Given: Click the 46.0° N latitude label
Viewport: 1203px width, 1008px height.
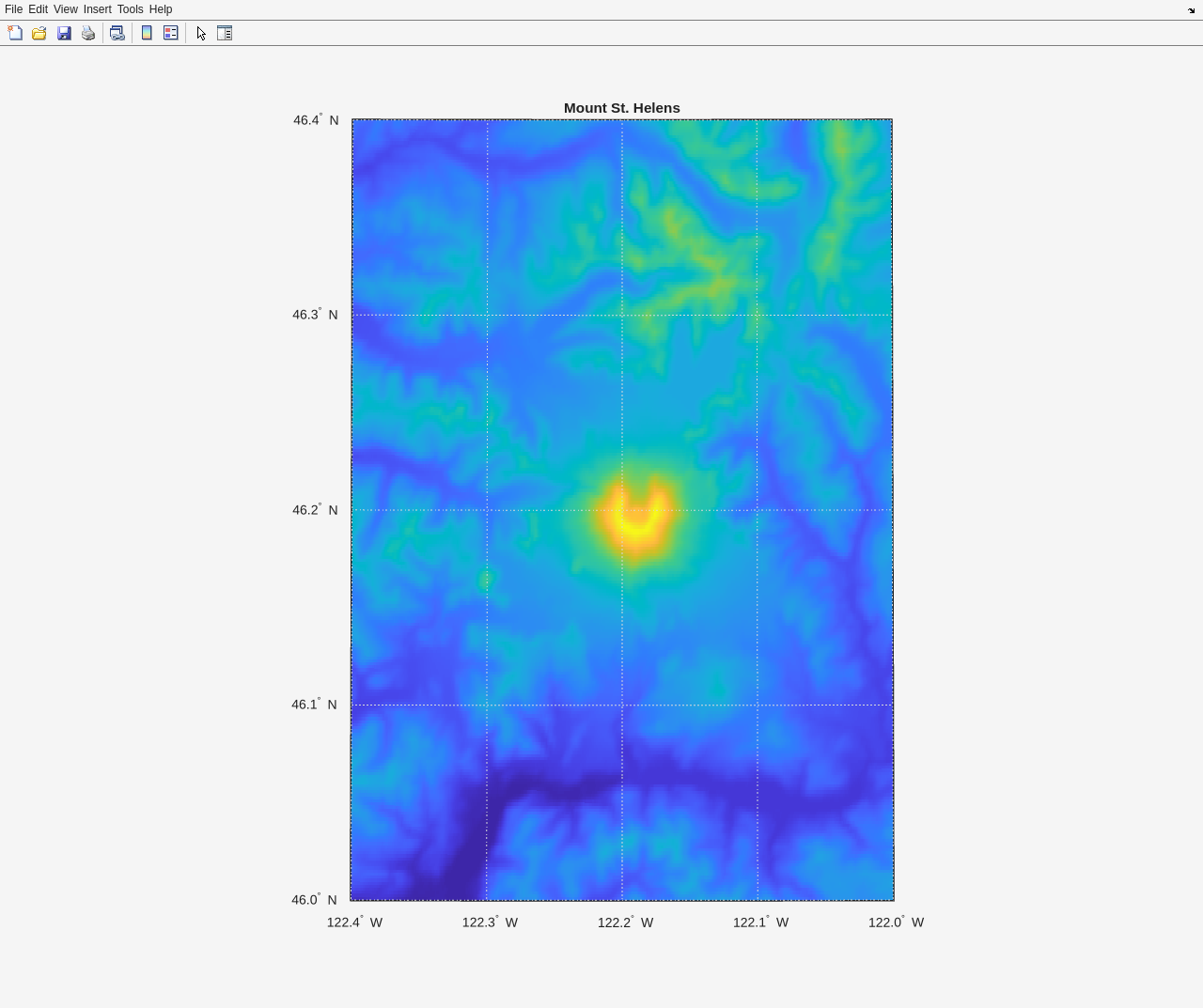Looking at the screenshot, I should coord(314,899).
